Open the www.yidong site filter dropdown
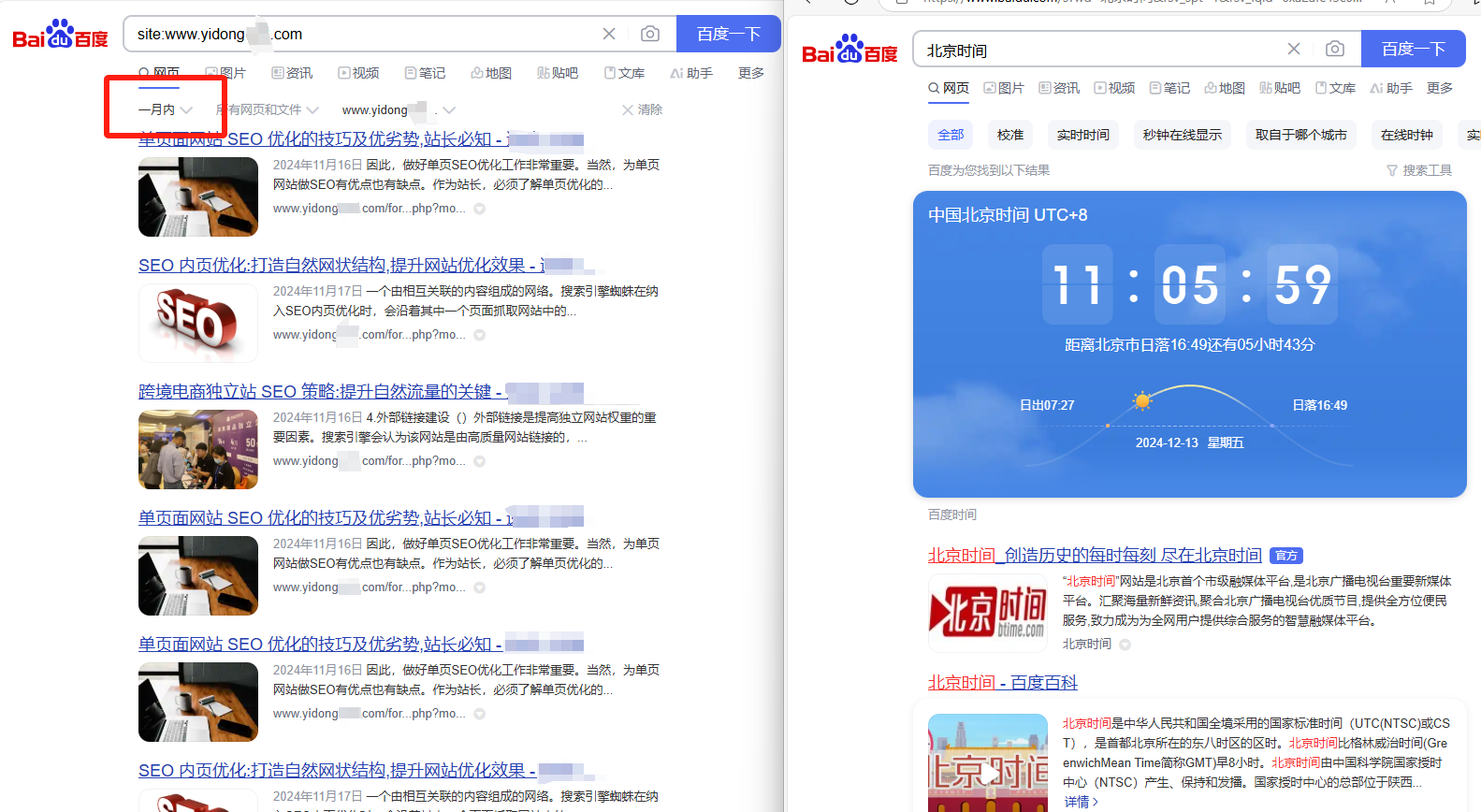 399,109
